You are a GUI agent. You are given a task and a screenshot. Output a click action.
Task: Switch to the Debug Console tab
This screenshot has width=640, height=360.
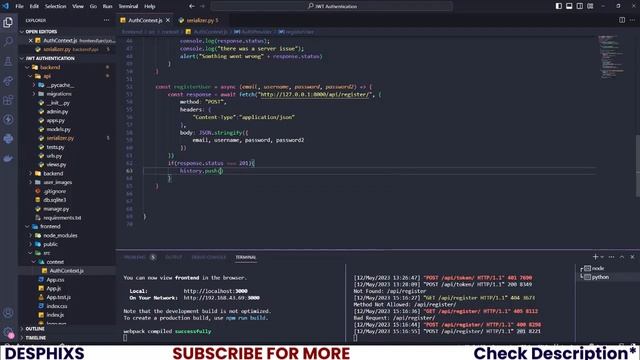tap(209, 257)
